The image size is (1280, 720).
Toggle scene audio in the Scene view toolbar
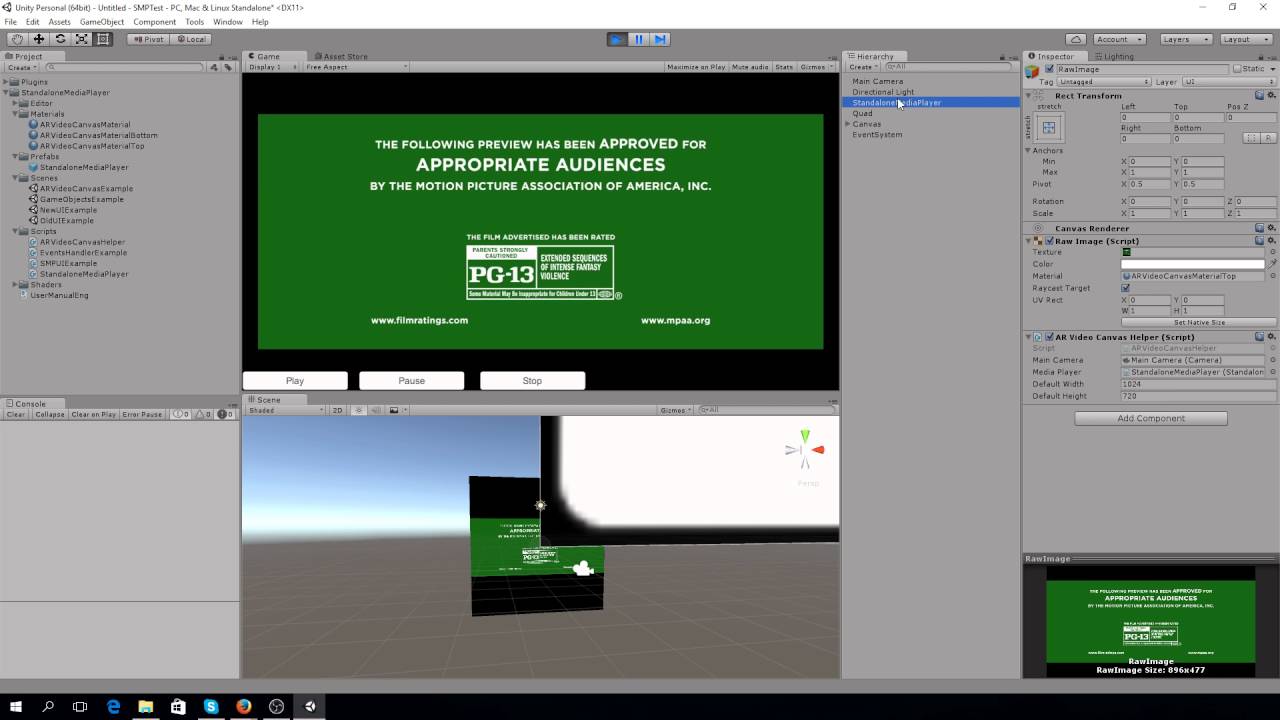point(377,410)
